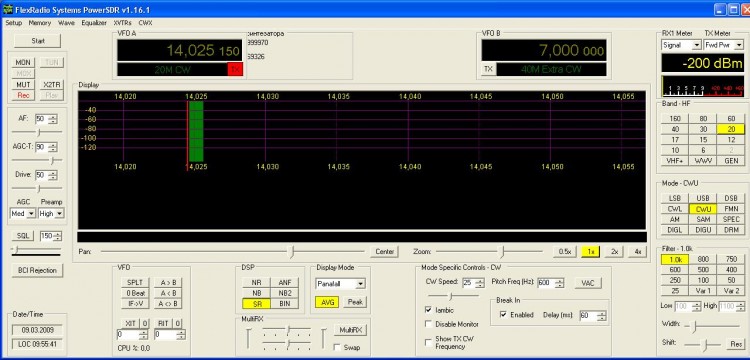The image size is (750, 360).
Task: Toggle the X2TR button
Action: [51, 85]
